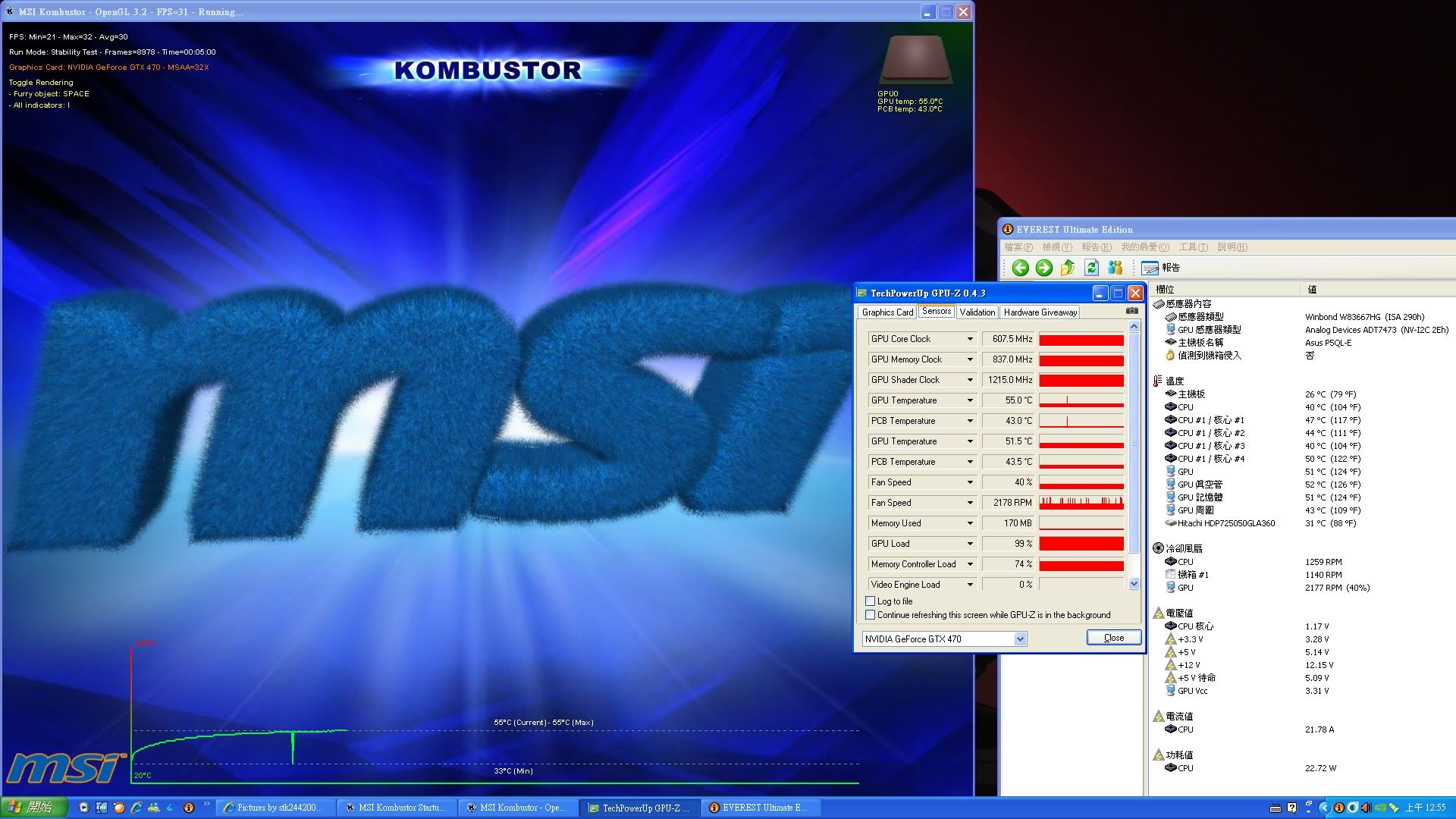Image resolution: width=1456 pixels, height=819 pixels.
Task: Open EVEREST Help menu (說明)
Action: point(1232,247)
